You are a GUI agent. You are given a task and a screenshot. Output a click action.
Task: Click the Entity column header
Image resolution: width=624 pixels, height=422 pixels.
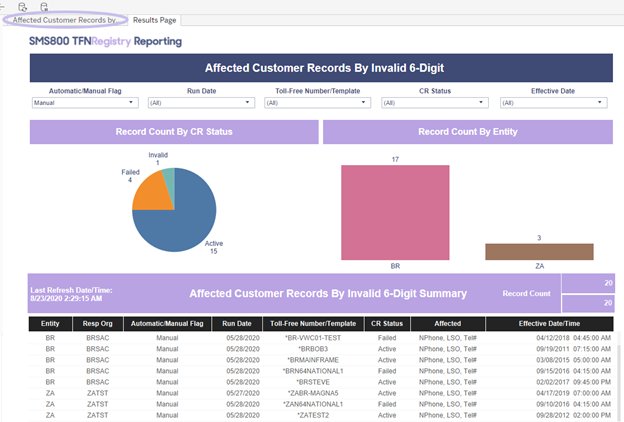click(x=50, y=324)
